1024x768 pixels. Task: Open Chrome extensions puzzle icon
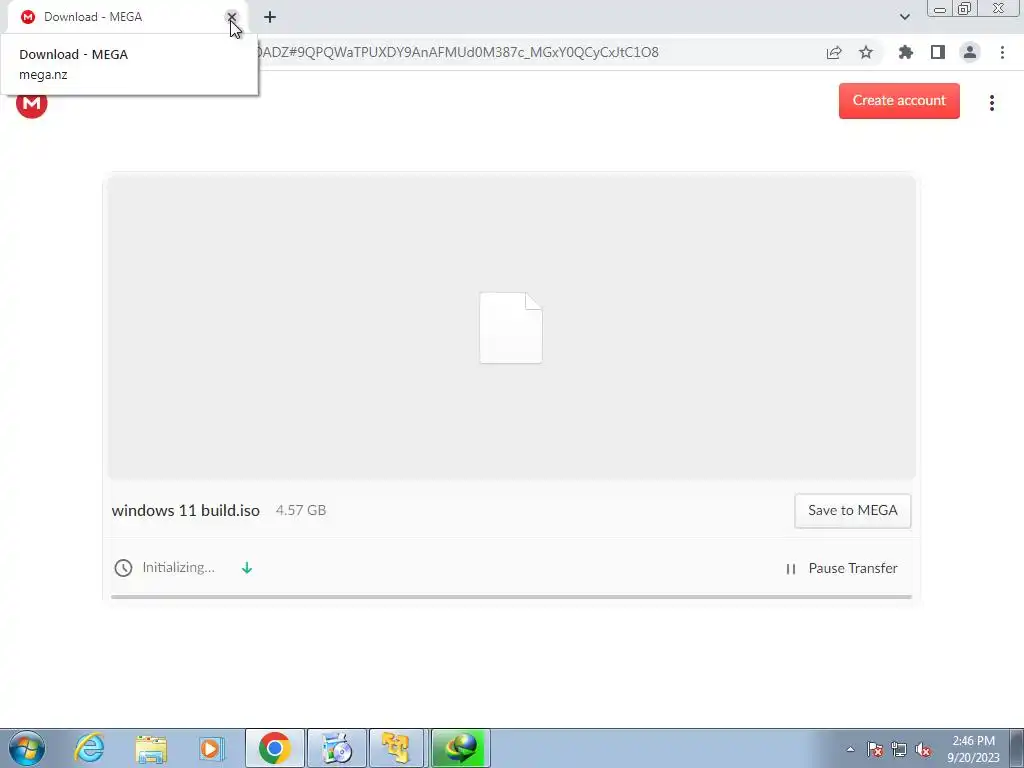click(x=905, y=52)
